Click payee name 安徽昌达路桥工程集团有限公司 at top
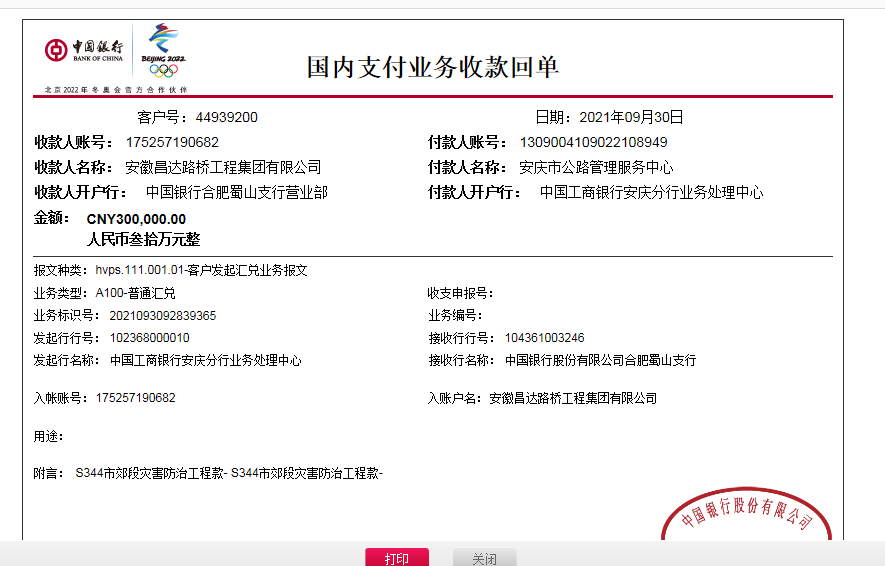885x566 pixels. (223, 167)
